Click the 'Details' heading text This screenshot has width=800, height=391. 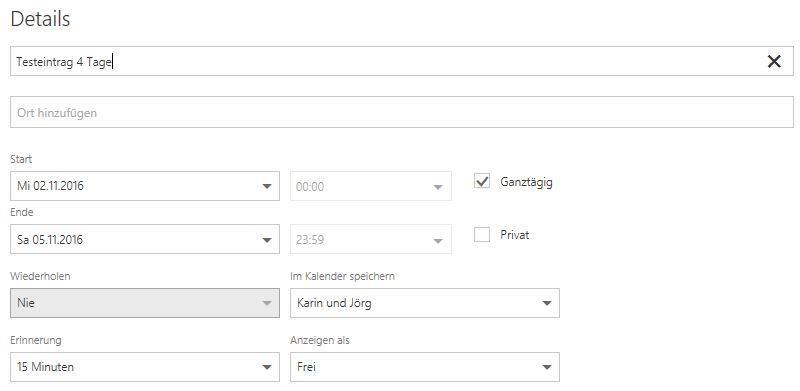pos(40,19)
